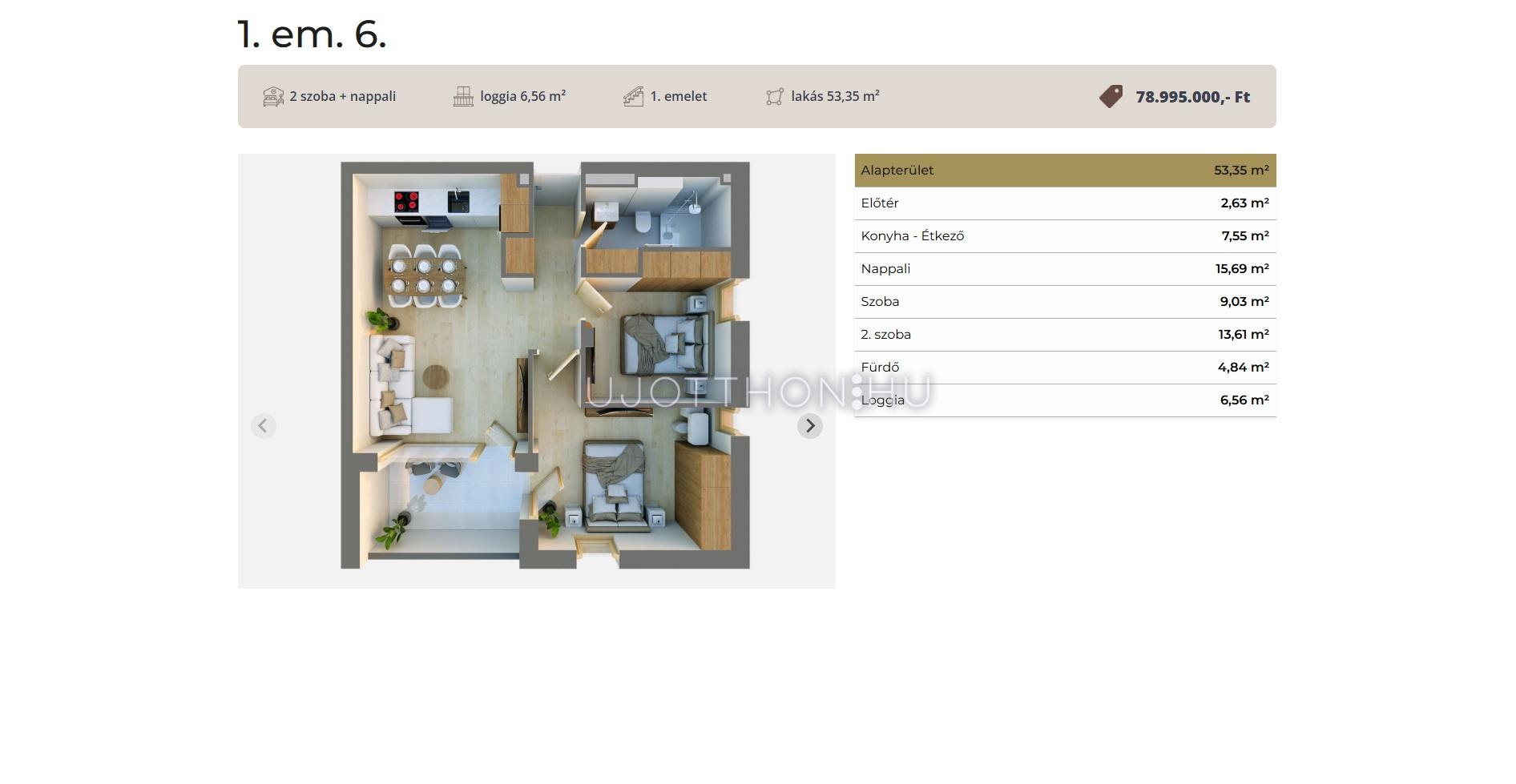
Task: Click the Nappali row in table
Action: pyautogui.click(x=1064, y=269)
